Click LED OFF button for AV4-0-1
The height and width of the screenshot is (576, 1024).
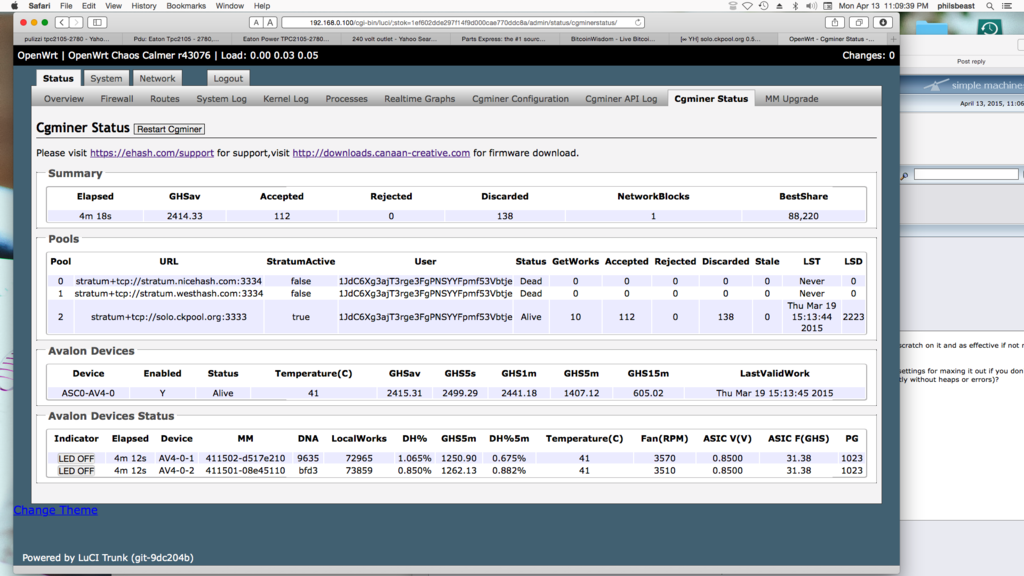click(76, 458)
